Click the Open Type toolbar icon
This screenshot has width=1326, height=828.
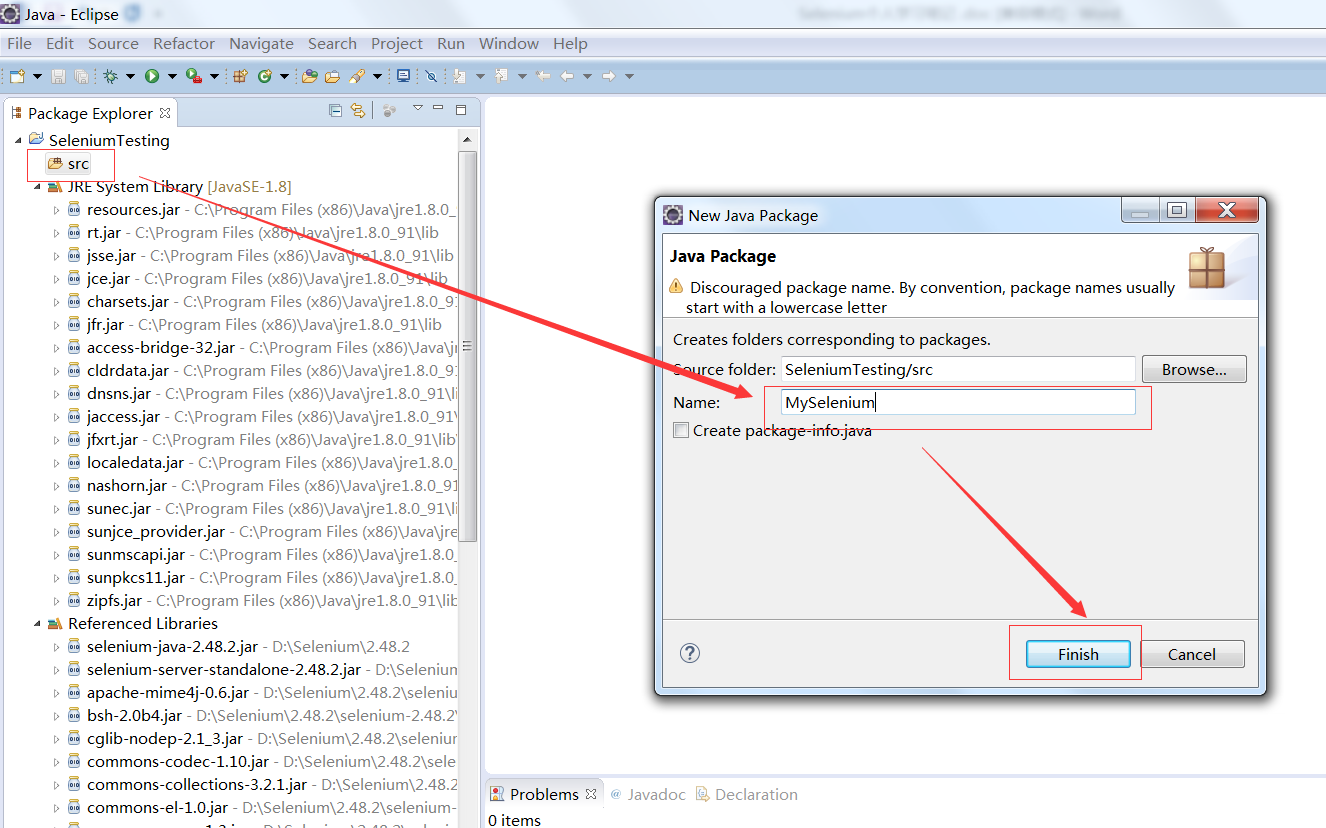coord(310,76)
